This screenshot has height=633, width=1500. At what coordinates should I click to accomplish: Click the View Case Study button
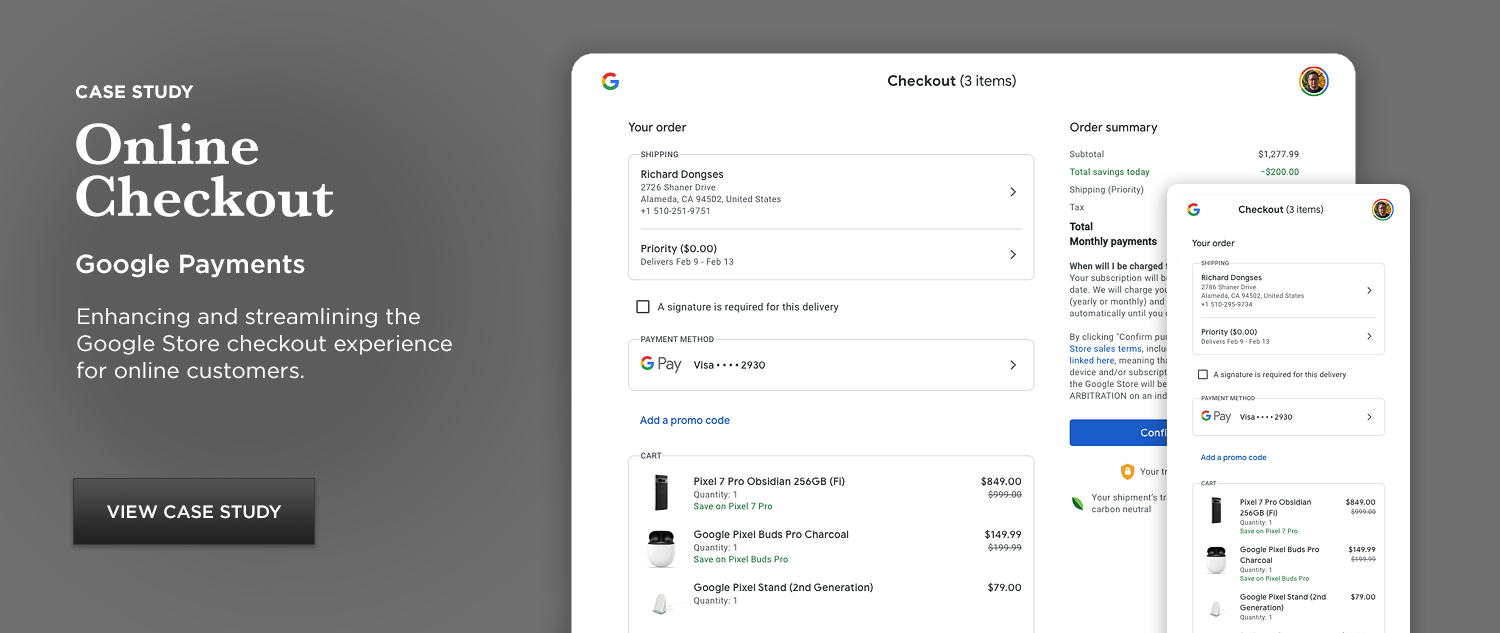click(x=194, y=511)
